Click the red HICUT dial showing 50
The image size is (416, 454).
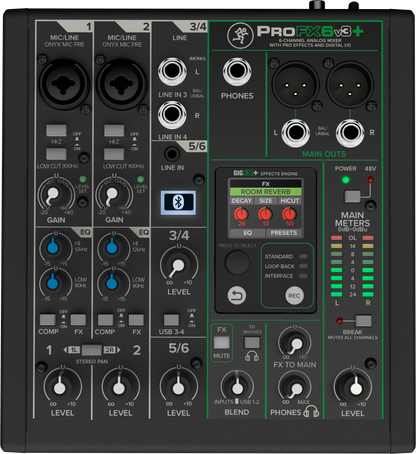(x=289, y=213)
